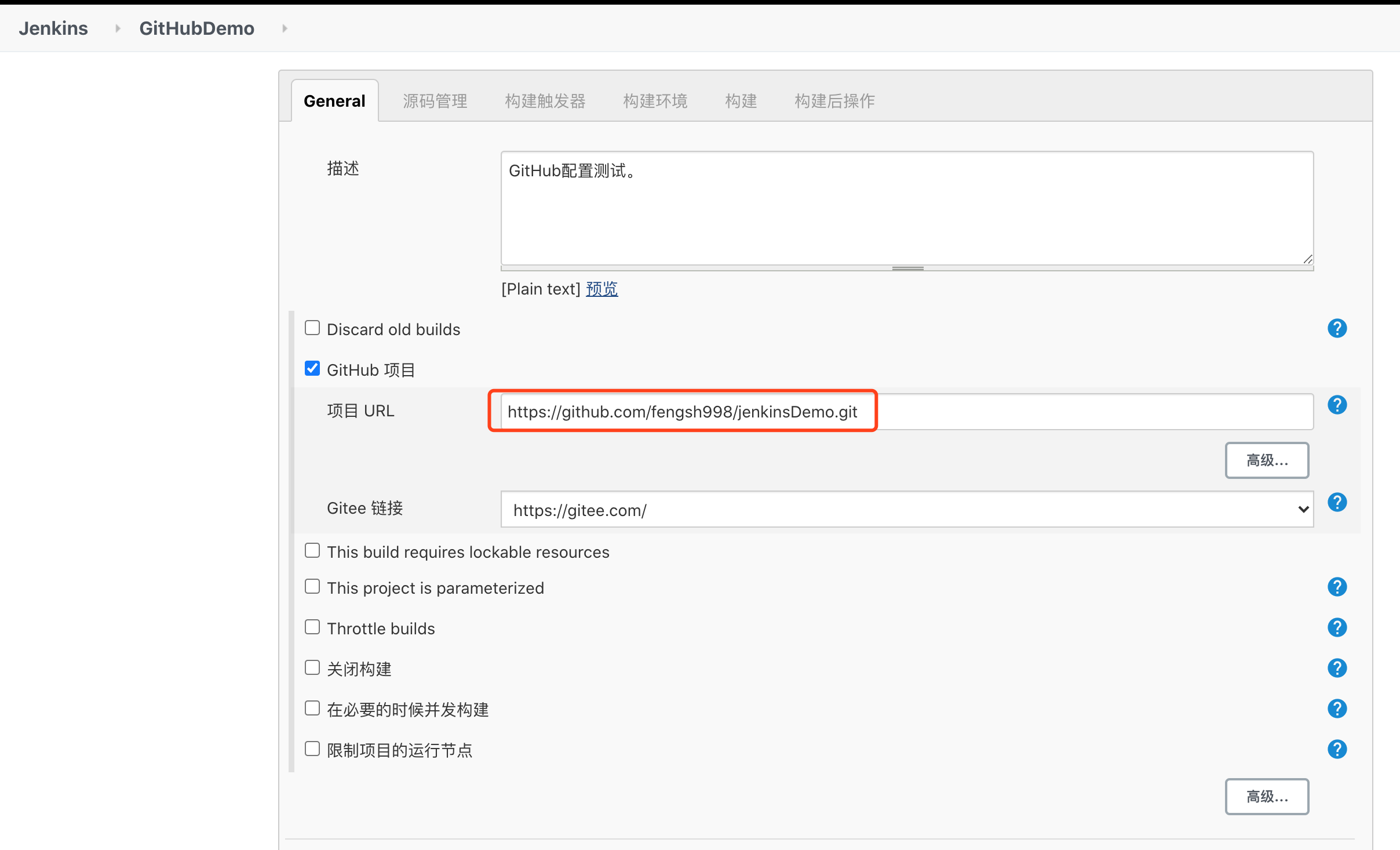Open the Gitee 链接 dropdown
The width and height of the screenshot is (1400, 850).
[1304, 509]
